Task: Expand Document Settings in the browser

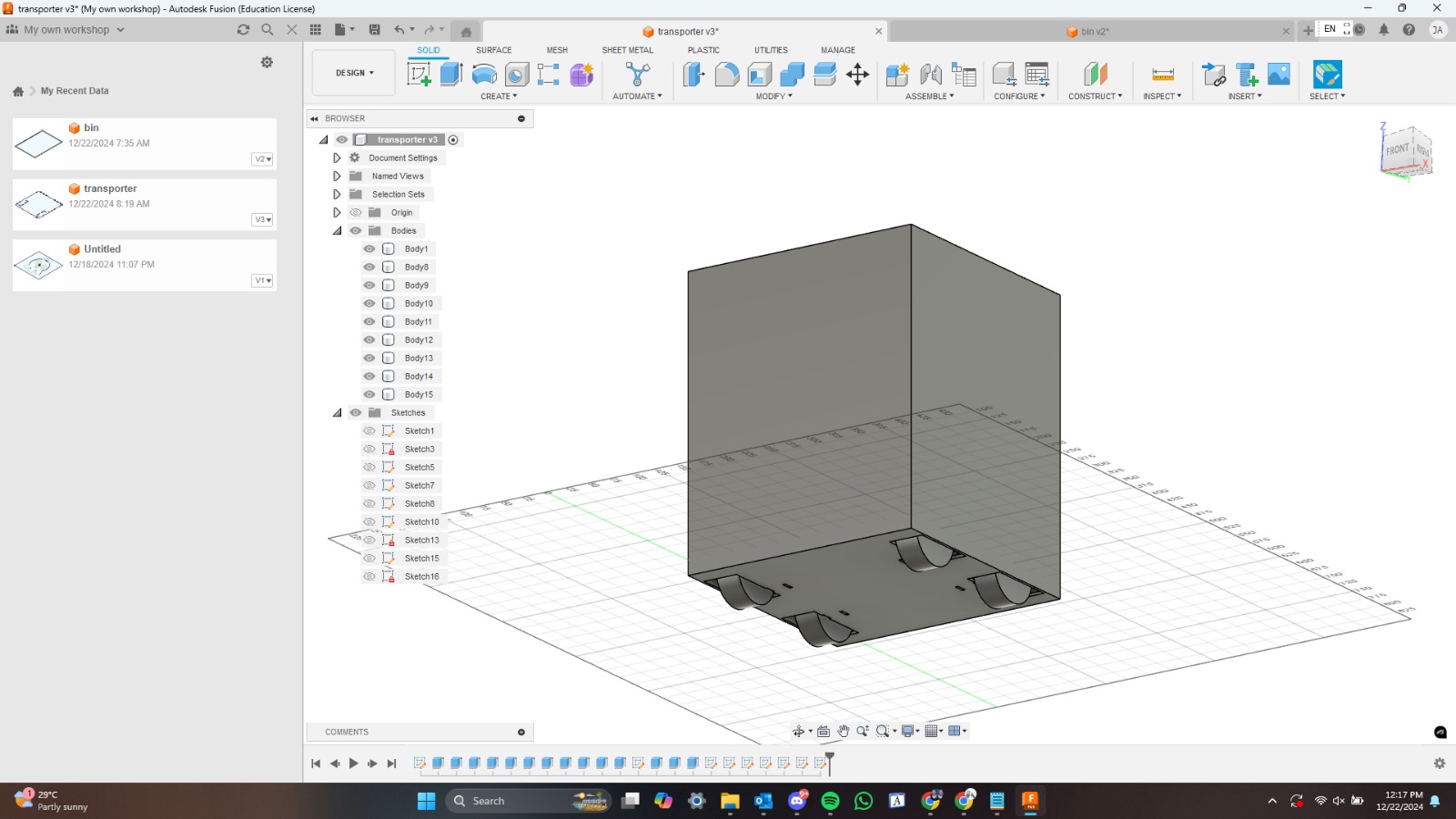Action: 337,157
